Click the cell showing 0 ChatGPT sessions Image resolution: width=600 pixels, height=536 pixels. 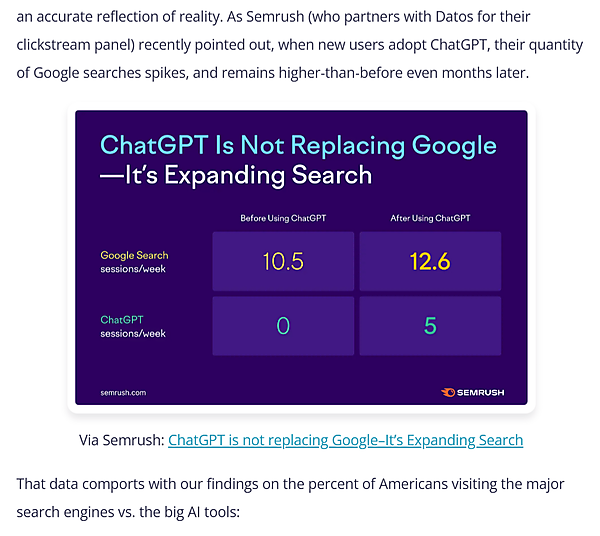point(283,325)
